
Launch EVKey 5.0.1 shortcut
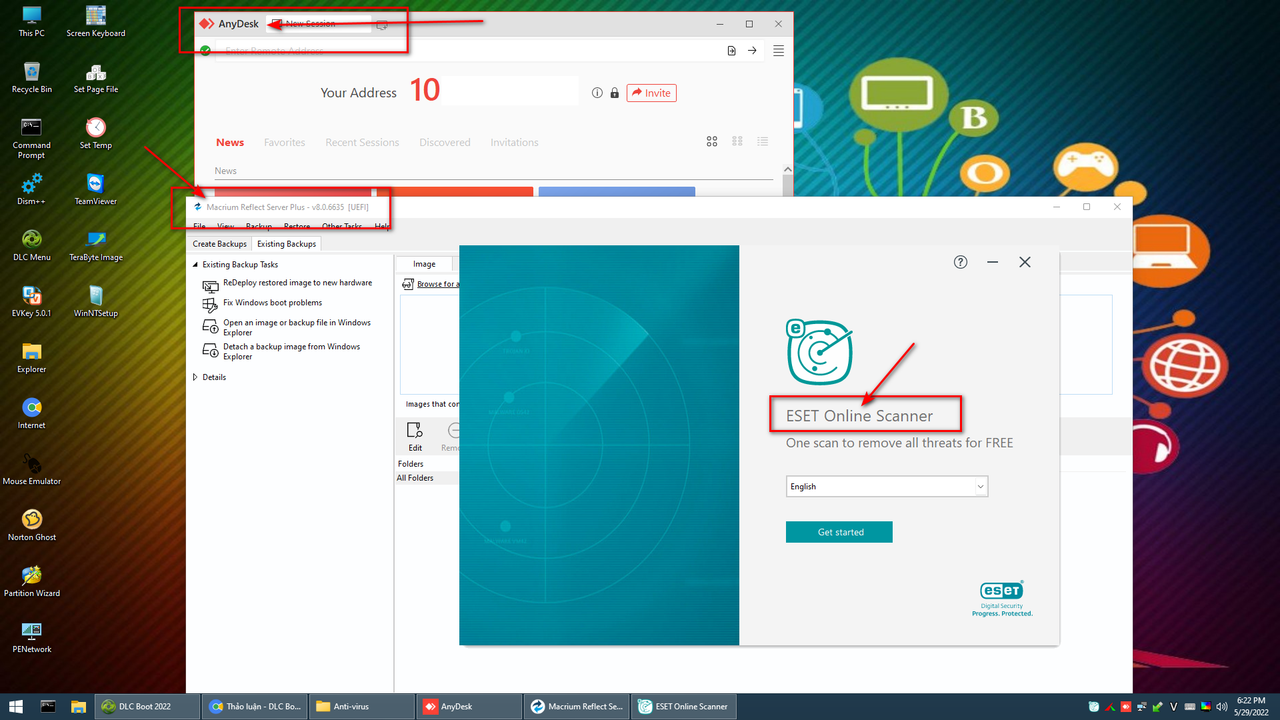(32, 301)
